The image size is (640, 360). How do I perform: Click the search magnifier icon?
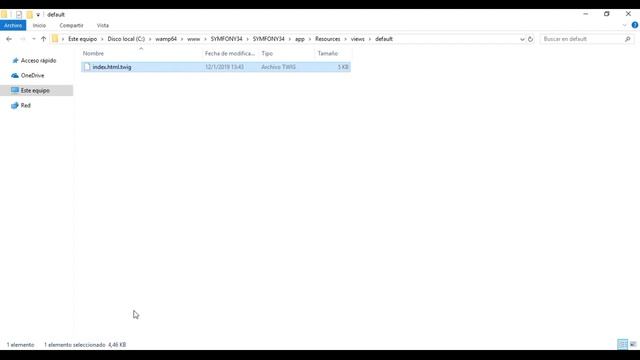(628, 39)
